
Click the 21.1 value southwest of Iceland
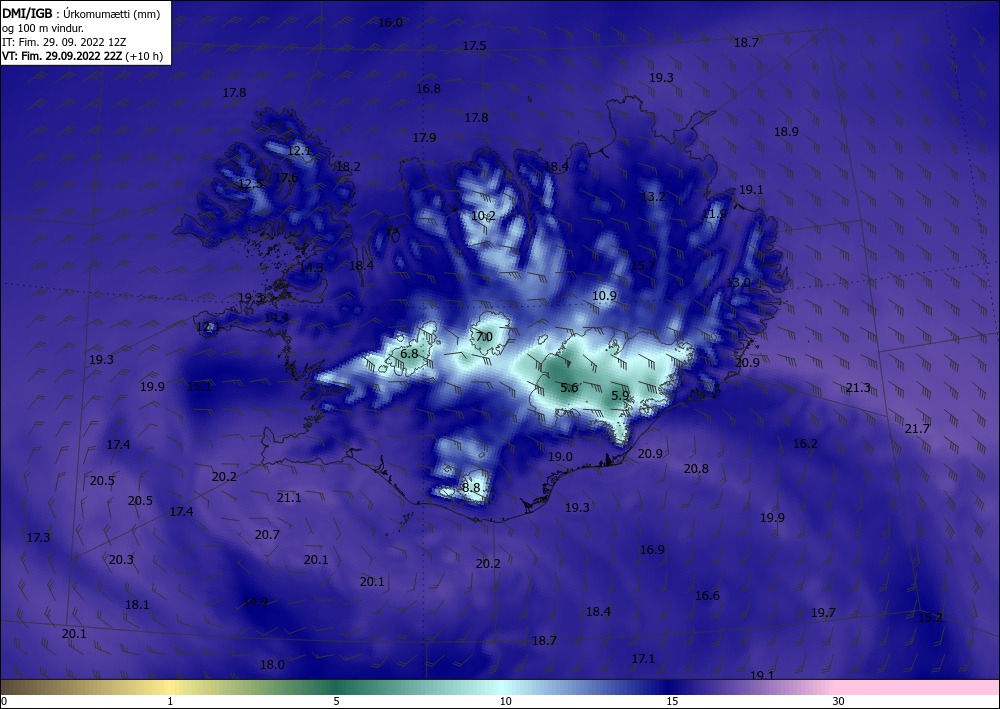pos(289,498)
